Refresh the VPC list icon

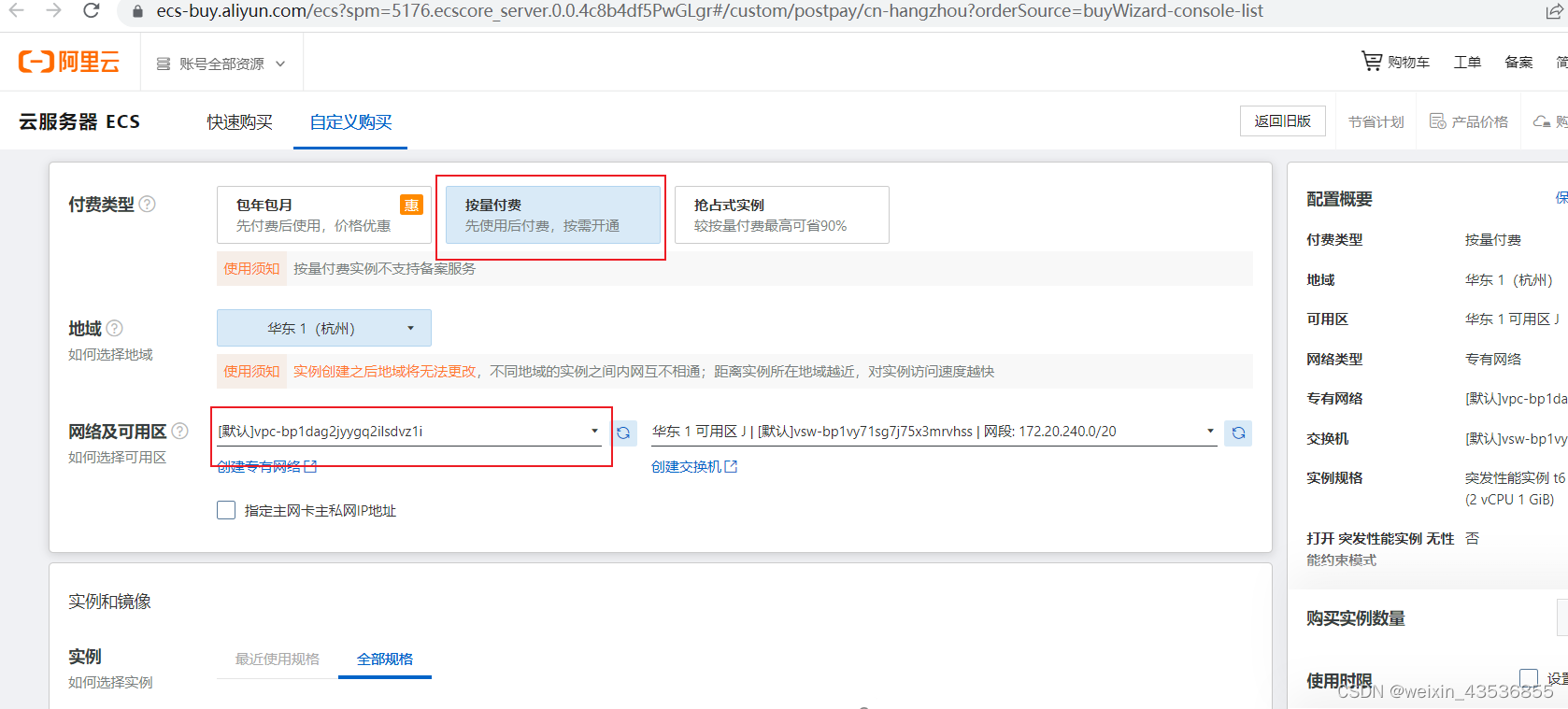[x=623, y=433]
